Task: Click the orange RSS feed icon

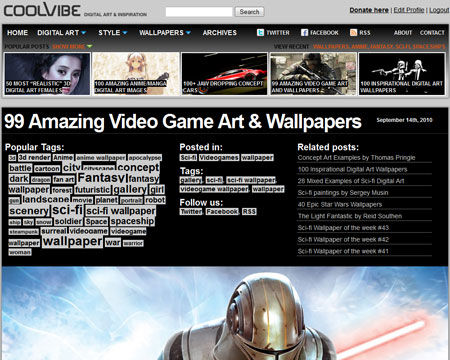Action: [x=353, y=32]
